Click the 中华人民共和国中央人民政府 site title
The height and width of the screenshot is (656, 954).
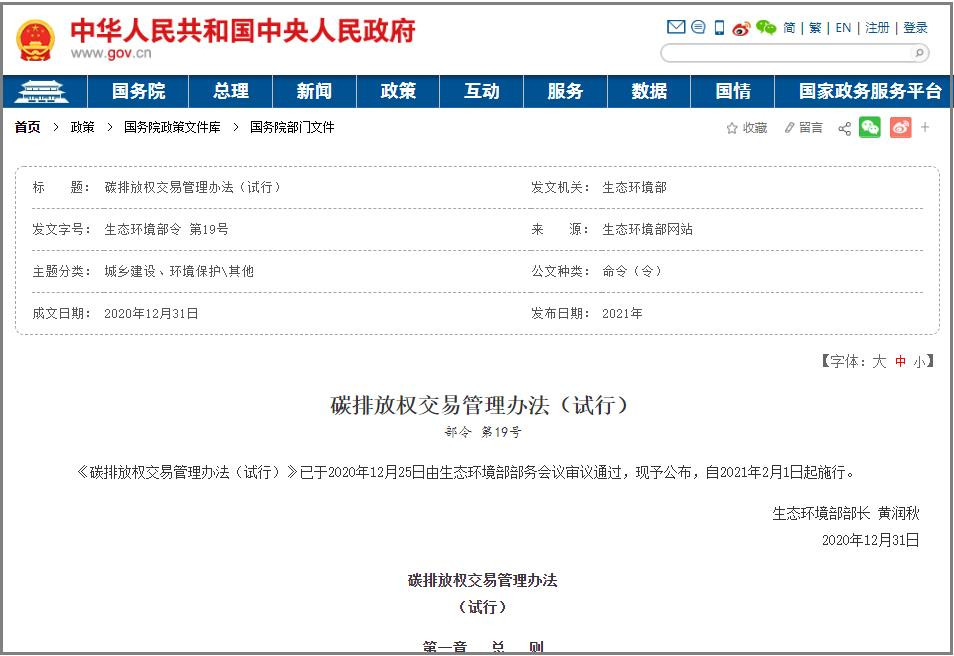click(x=243, y=30)
